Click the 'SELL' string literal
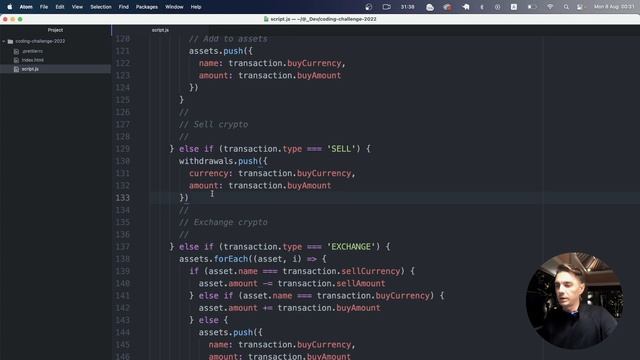Viewport: 640px width, 360px height. click(x=341, y=149)
